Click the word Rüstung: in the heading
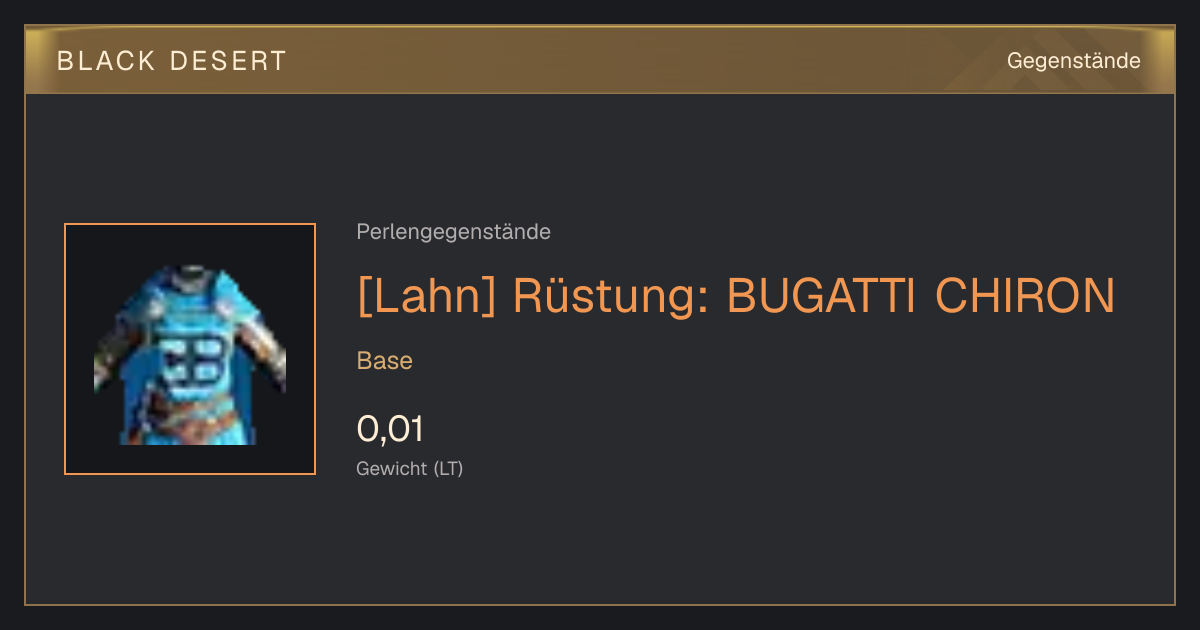Screen dimensions: 1200x630 [612, 295]
